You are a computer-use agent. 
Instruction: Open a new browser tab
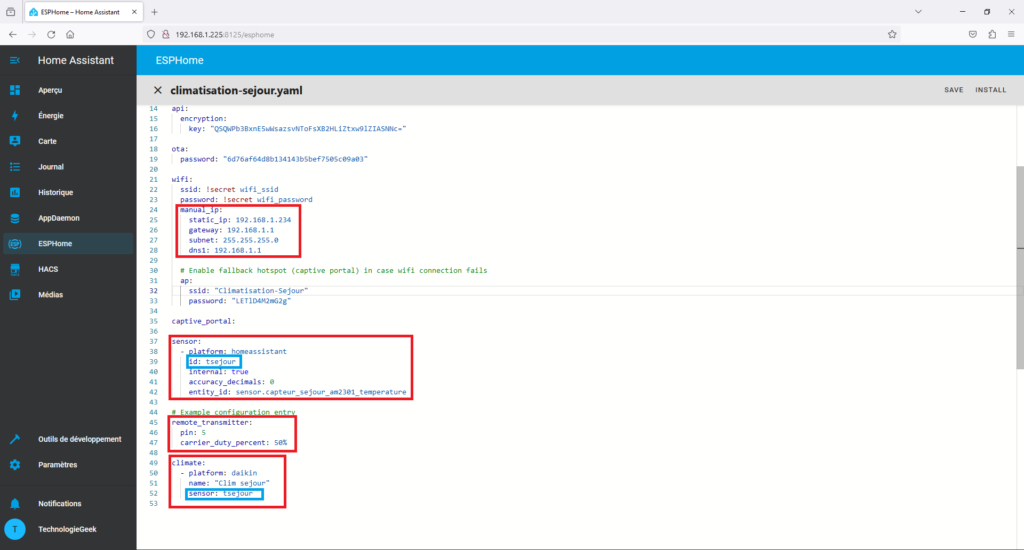(154, 12)
